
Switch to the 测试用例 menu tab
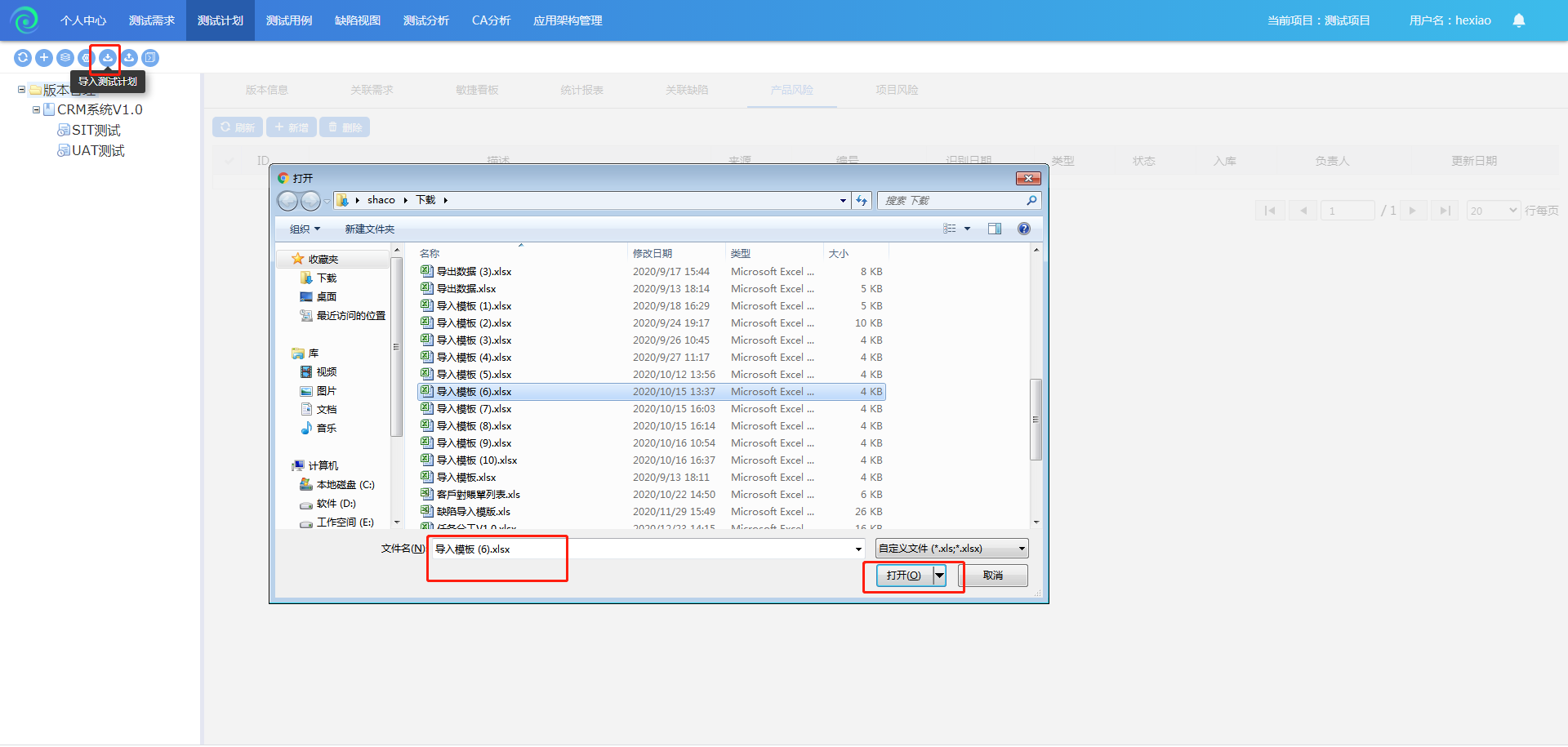289,20
